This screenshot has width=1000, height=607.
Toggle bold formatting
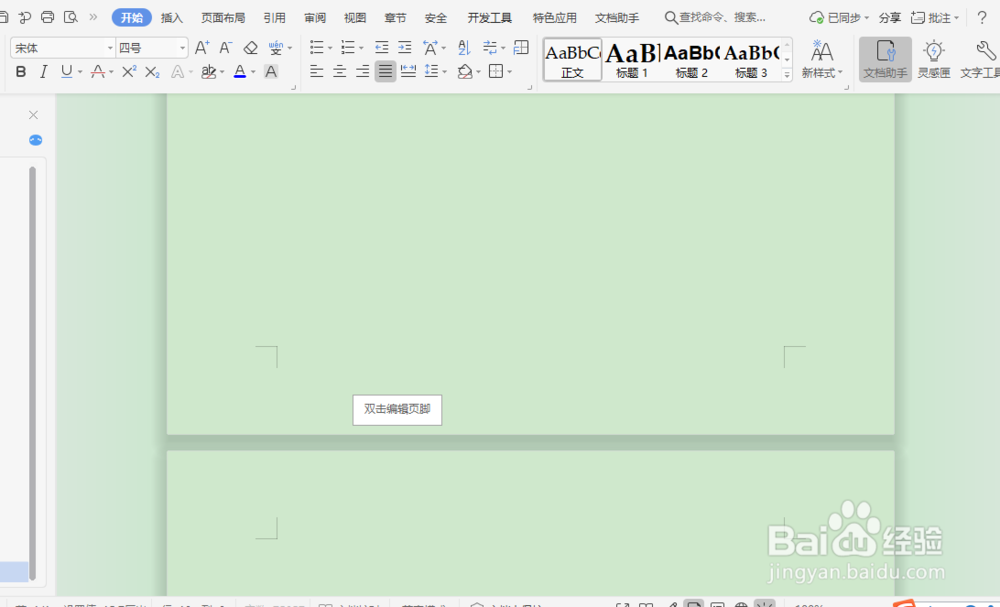click(21, 71)
